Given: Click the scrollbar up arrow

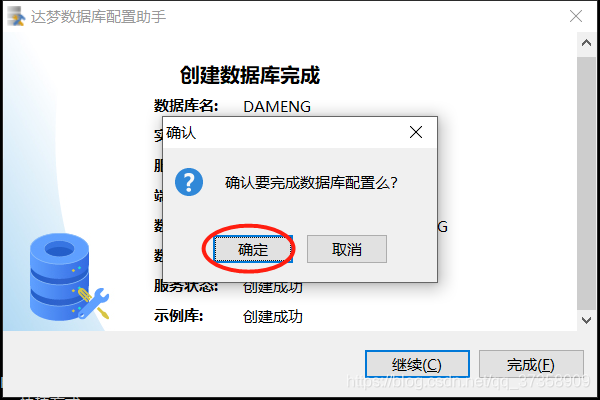Looking at the screenshot, I should click(x=586, y=43).
